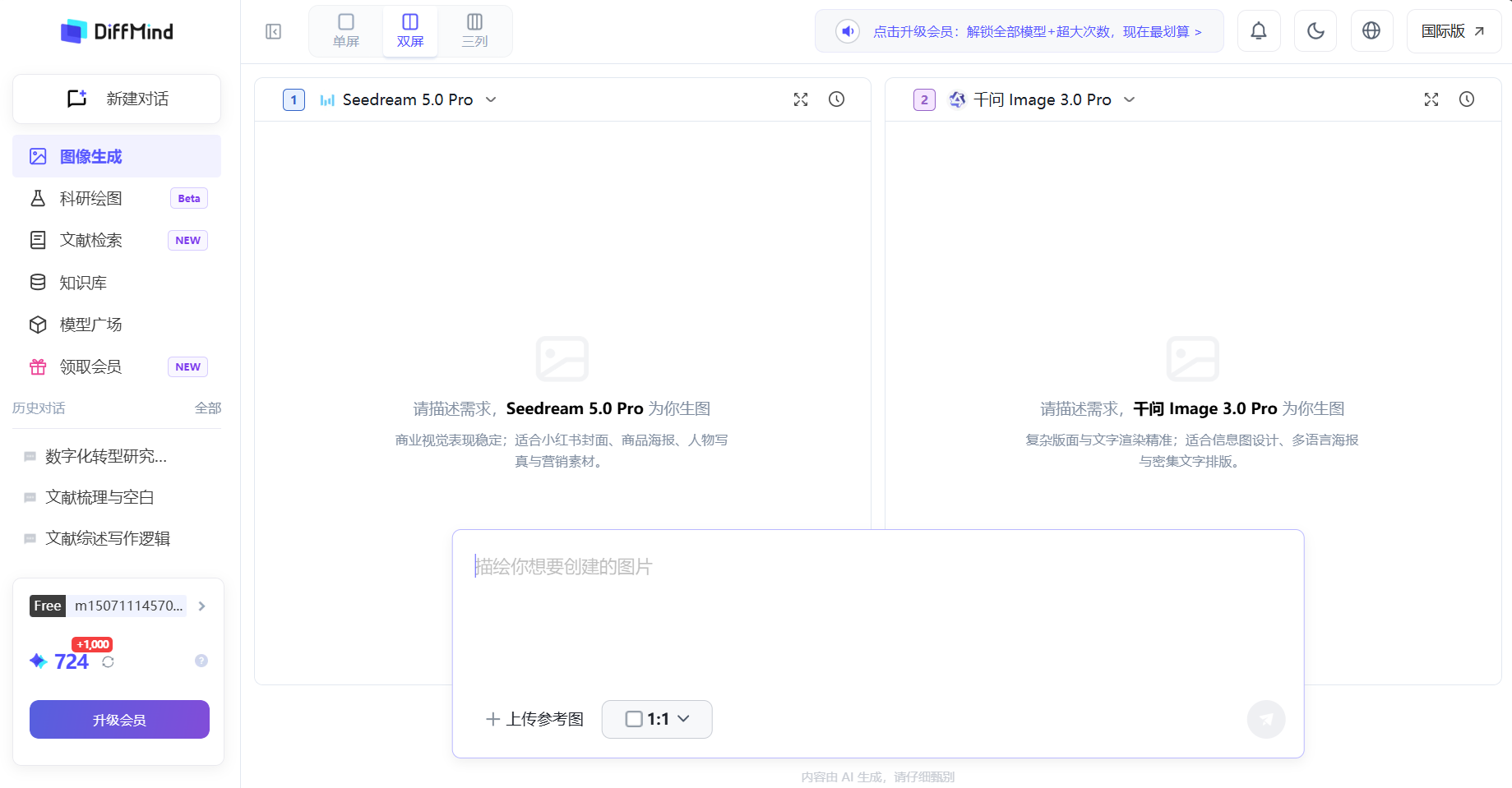Open notifications bell icon

[1259, 31]
